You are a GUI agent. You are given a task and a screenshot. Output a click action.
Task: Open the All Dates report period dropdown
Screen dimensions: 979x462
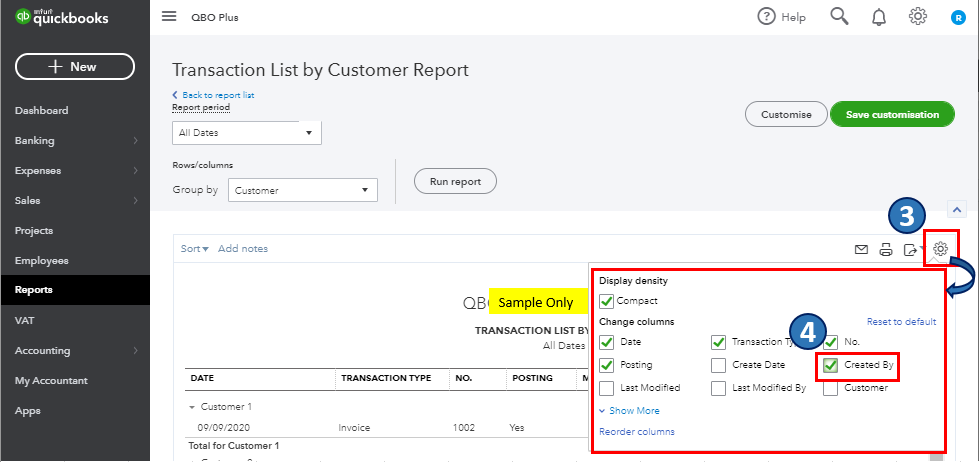pos(246,133)
